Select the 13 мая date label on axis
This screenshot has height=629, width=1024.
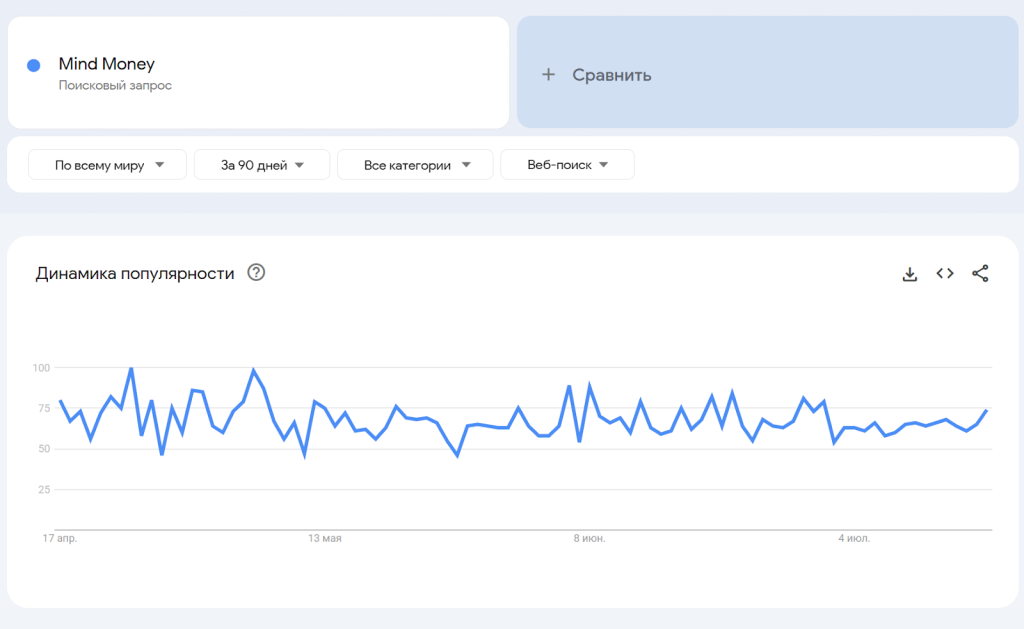pos(325,539)
